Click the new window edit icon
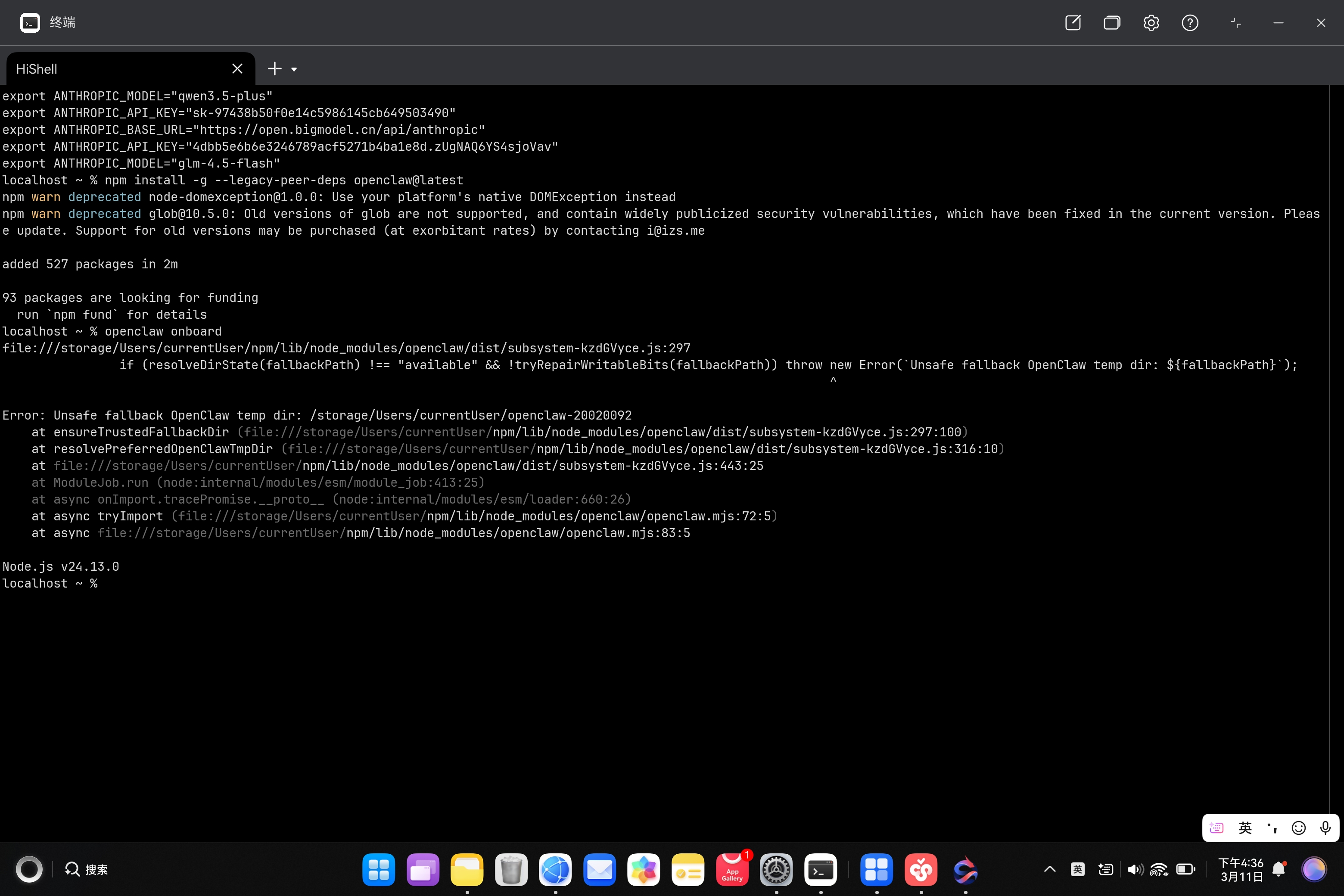The height and width of the screenshot is (896, 1344). [1073, 23]
